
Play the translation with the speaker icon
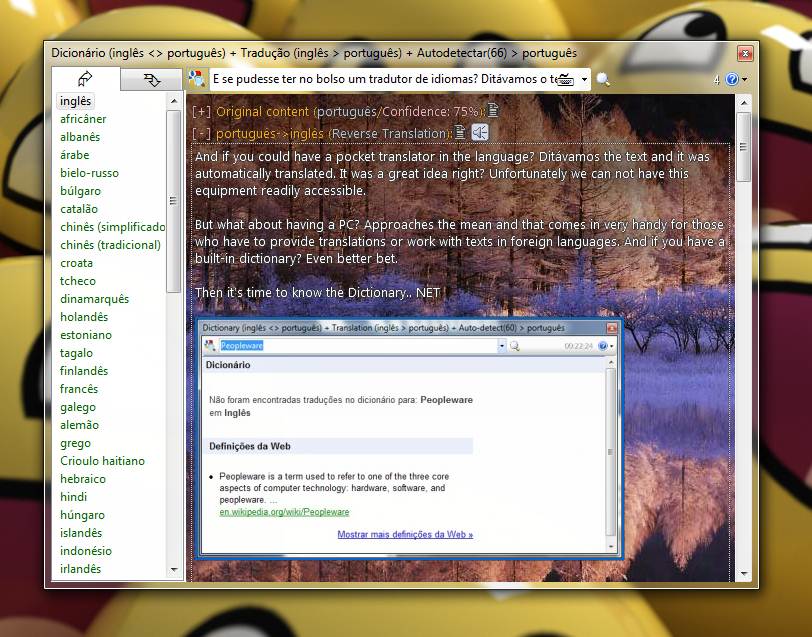coord(480,133)
